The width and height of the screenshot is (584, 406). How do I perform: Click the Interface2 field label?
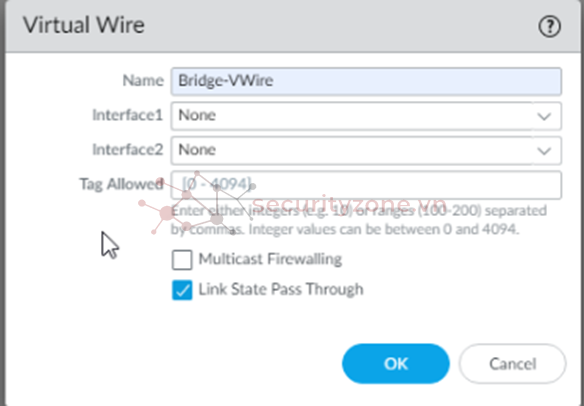128,149
